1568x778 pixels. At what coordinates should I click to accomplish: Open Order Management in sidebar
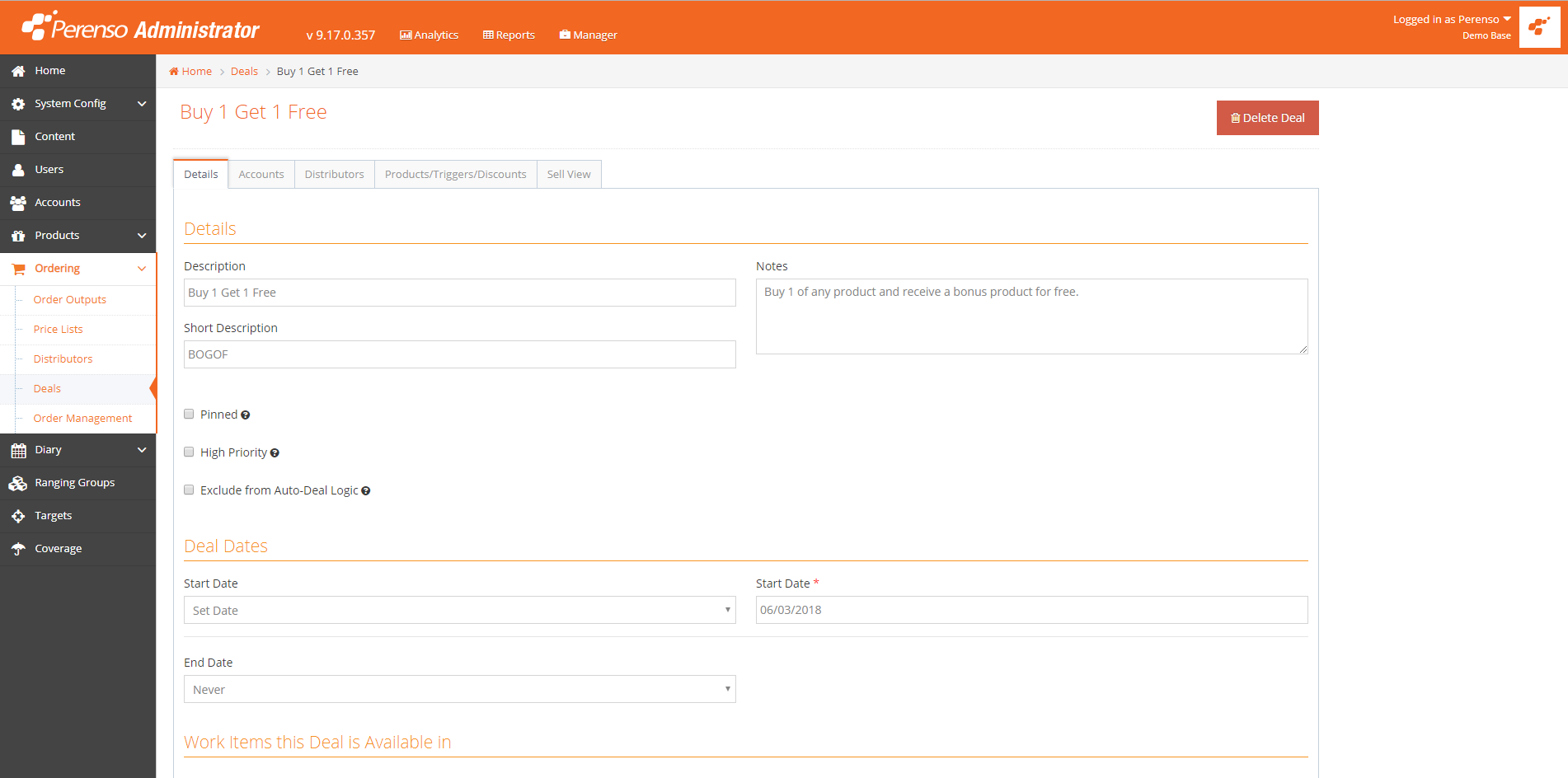82,419
